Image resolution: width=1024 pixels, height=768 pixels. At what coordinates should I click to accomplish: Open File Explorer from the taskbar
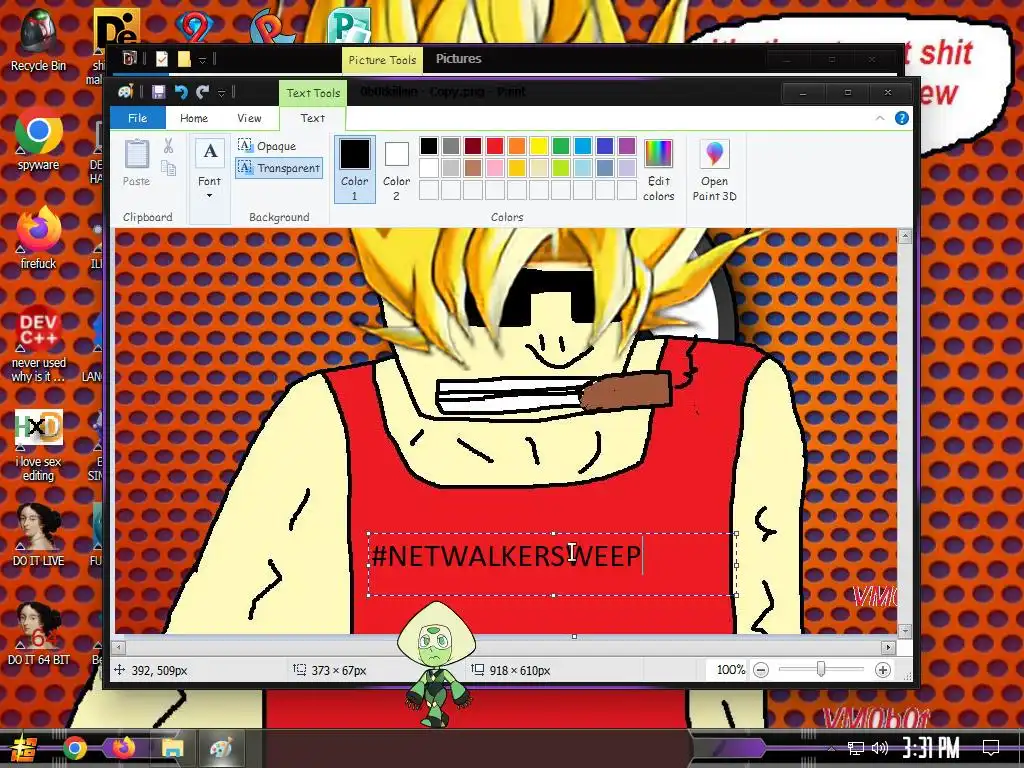(x=172, y=748)
